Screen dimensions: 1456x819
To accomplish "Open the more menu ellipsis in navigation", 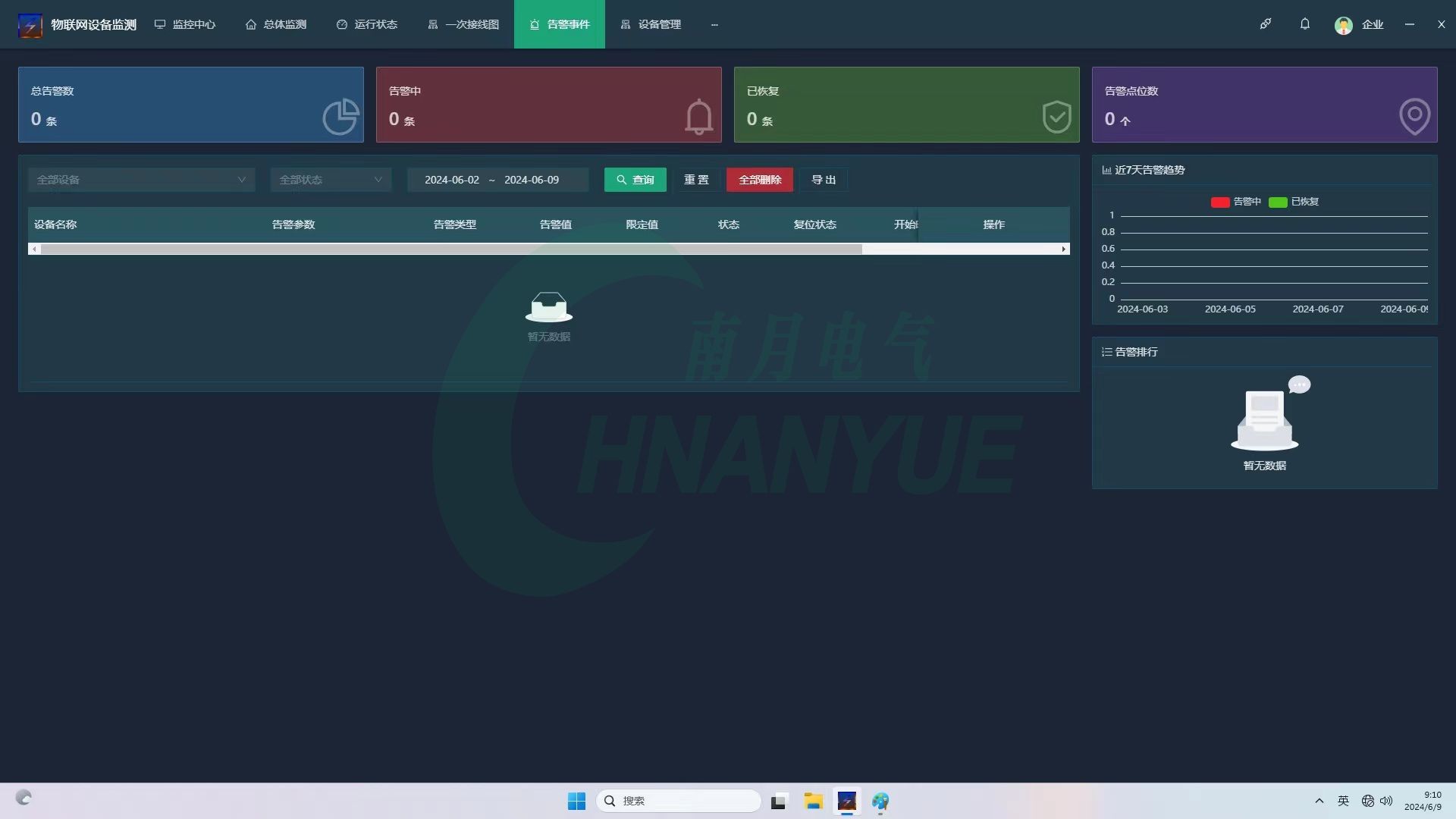I will [x=714, y=24].
